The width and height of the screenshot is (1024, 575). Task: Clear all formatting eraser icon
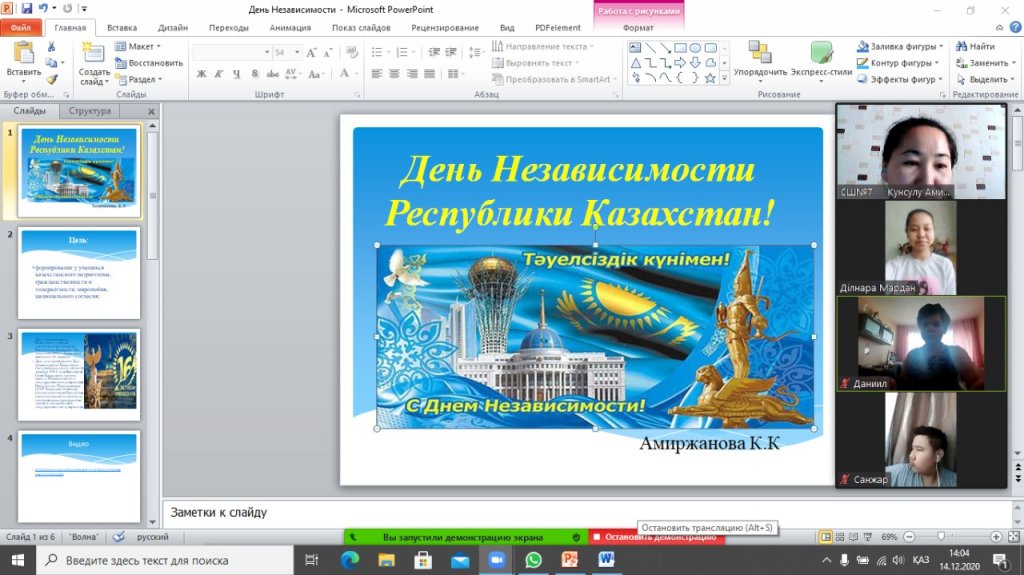(352, 52)
